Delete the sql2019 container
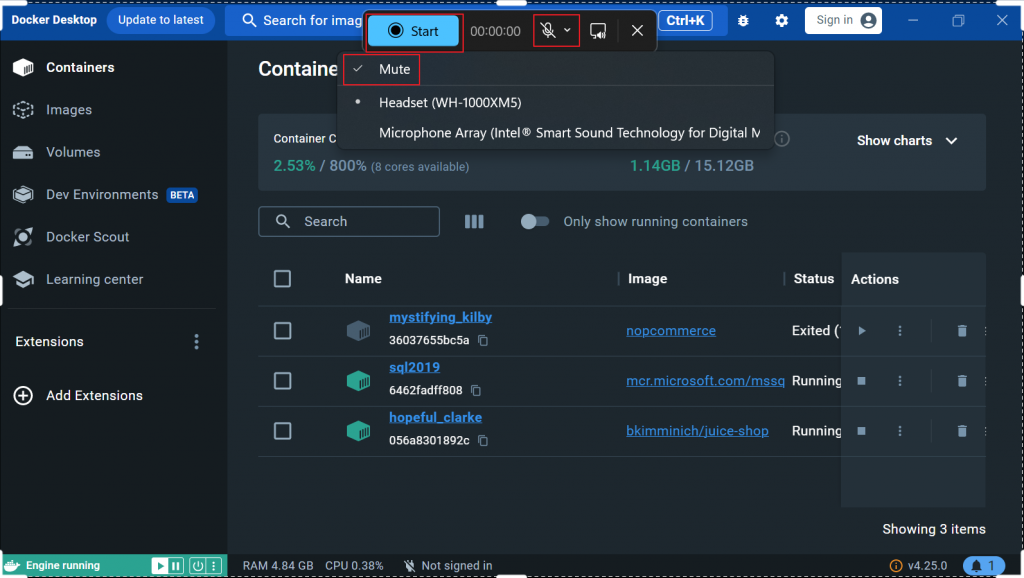 962,381
